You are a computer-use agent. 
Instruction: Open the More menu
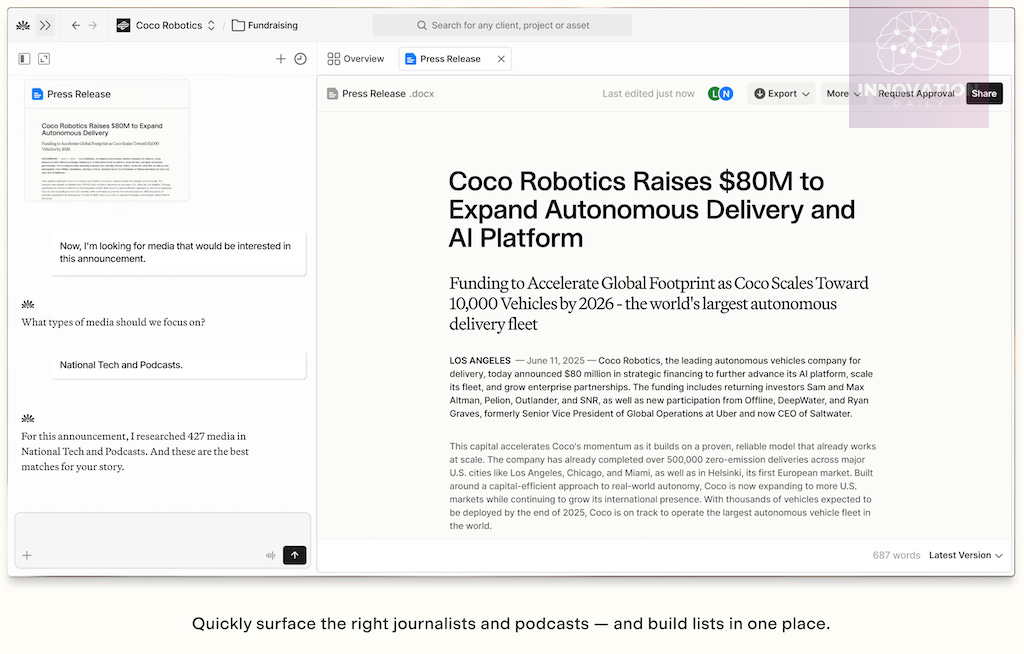843,93
